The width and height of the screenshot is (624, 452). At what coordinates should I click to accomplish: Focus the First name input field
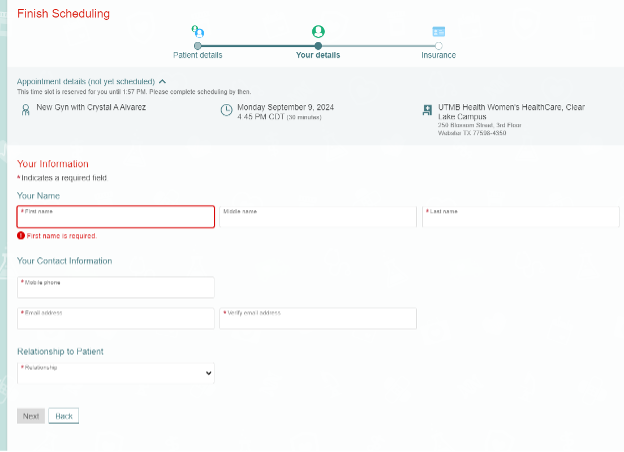(x=116, y=217)
